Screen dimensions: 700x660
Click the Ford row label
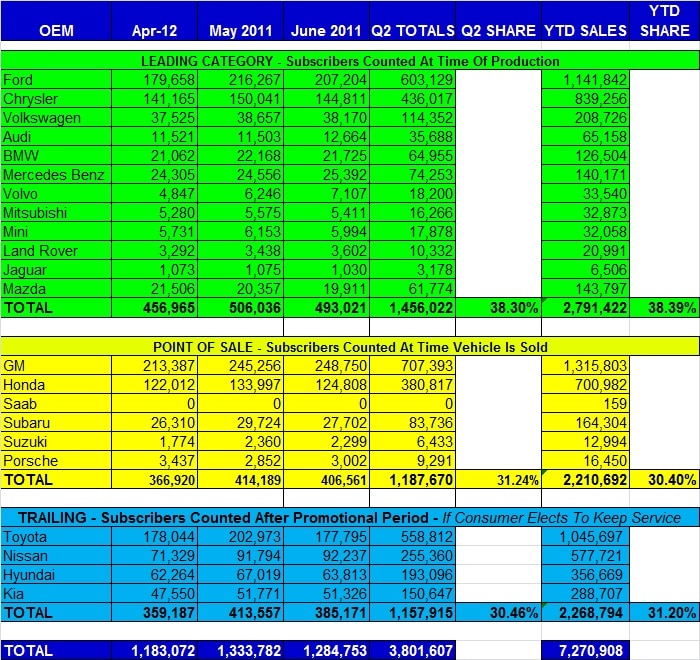tap(18, 80)
